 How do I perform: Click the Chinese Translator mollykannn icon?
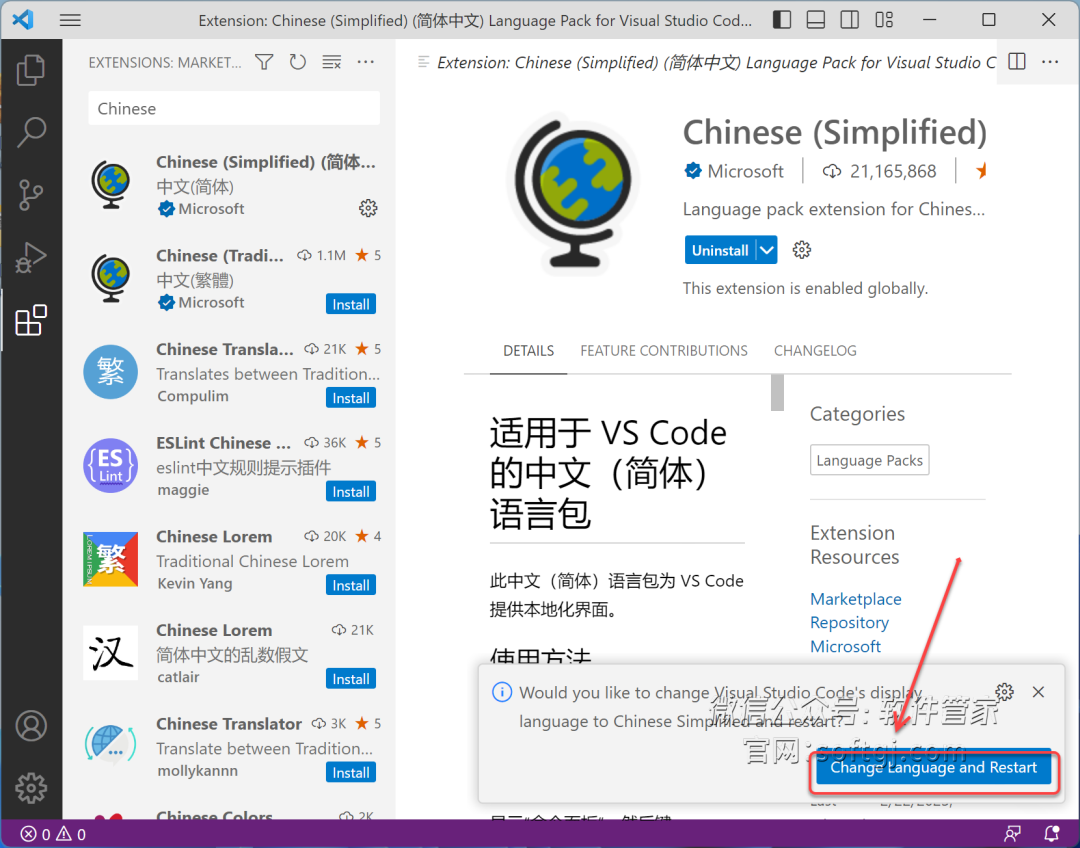click(110, 745)
